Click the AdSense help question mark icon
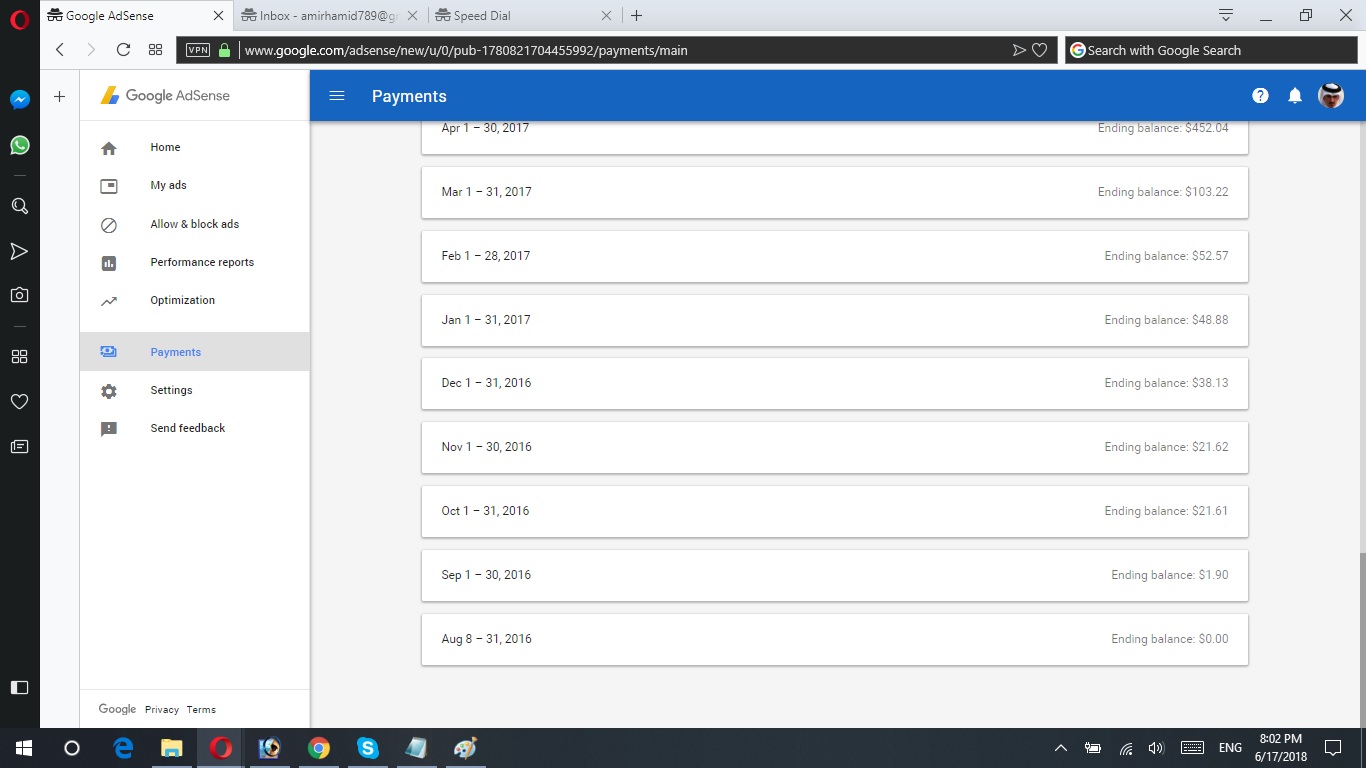Viewport: 1366px width, 768px height. tap(1260, 96)
